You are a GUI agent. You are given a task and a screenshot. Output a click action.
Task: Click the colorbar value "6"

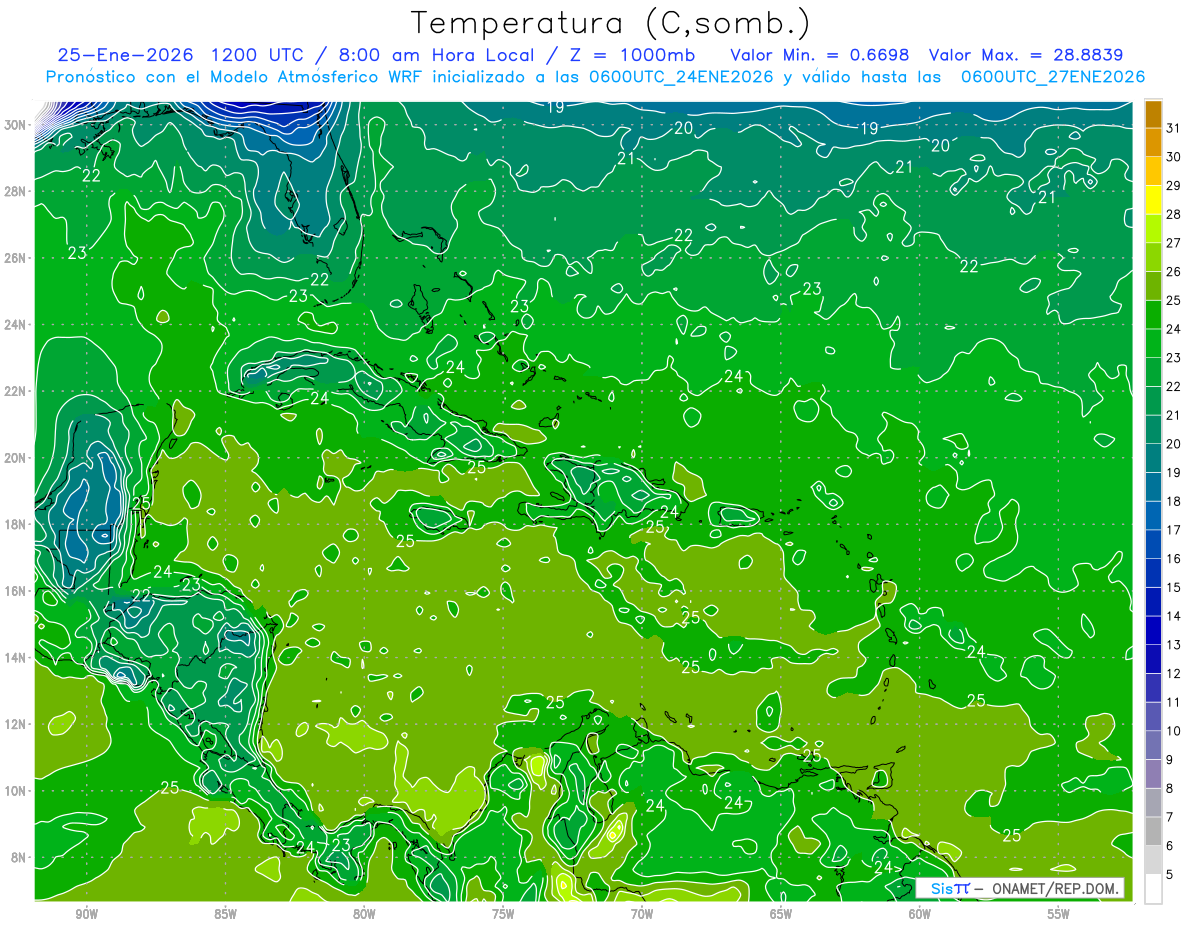click(1170, 846)
